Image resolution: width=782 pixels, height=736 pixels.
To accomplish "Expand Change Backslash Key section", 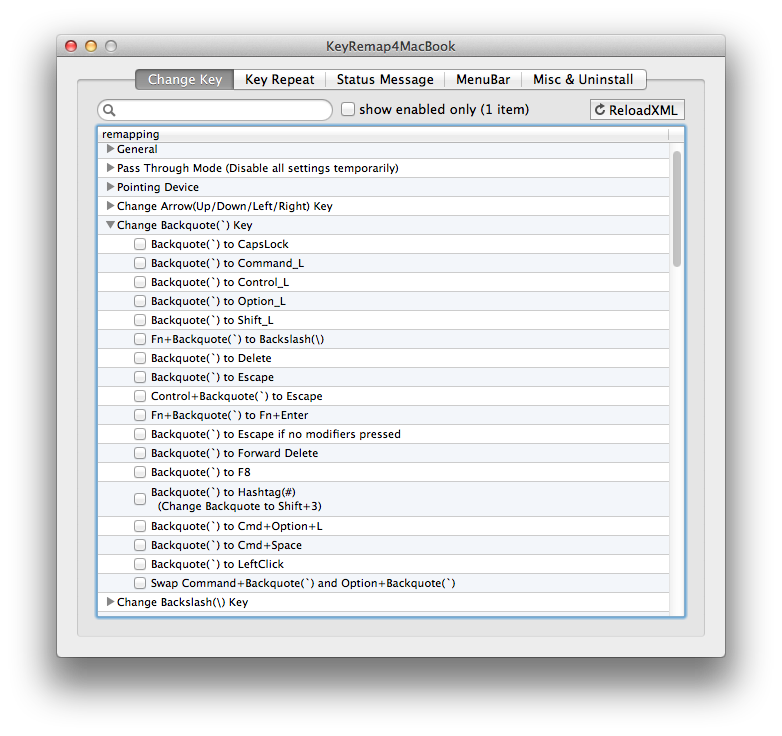I will [x=110, y=601].
